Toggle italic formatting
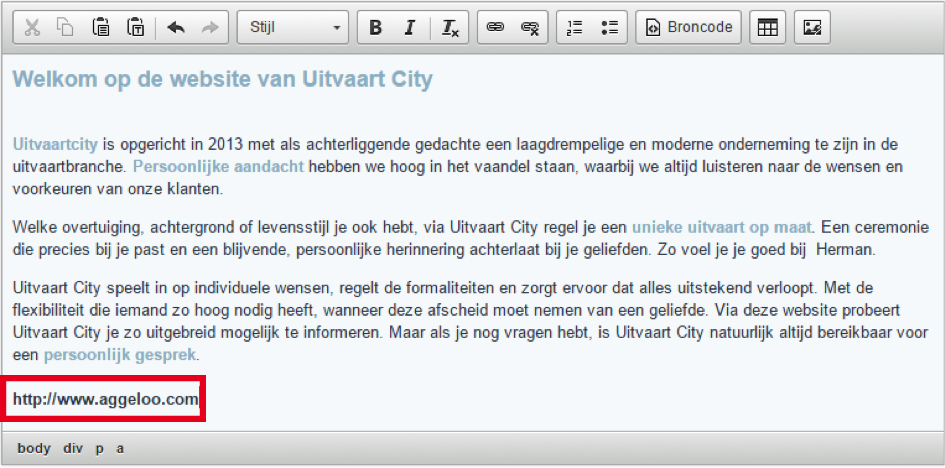This screenshot has width=945, height=468. click(410, 28)
